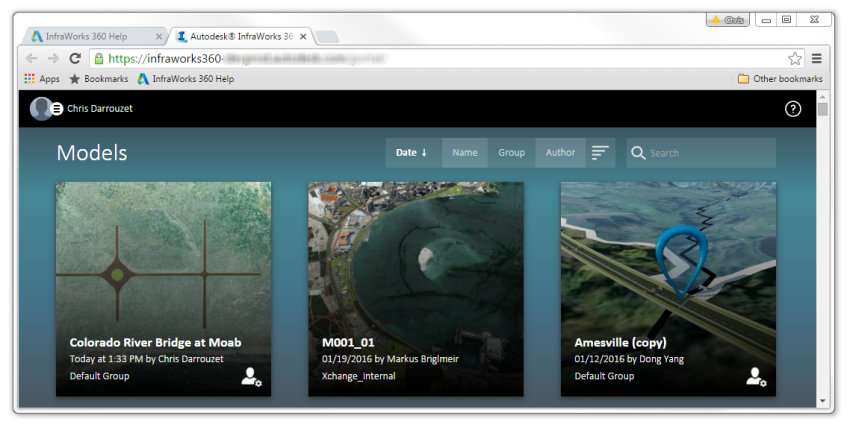Click Default Group on the Amesville card
850x427 pixels.
coord(604,376)
